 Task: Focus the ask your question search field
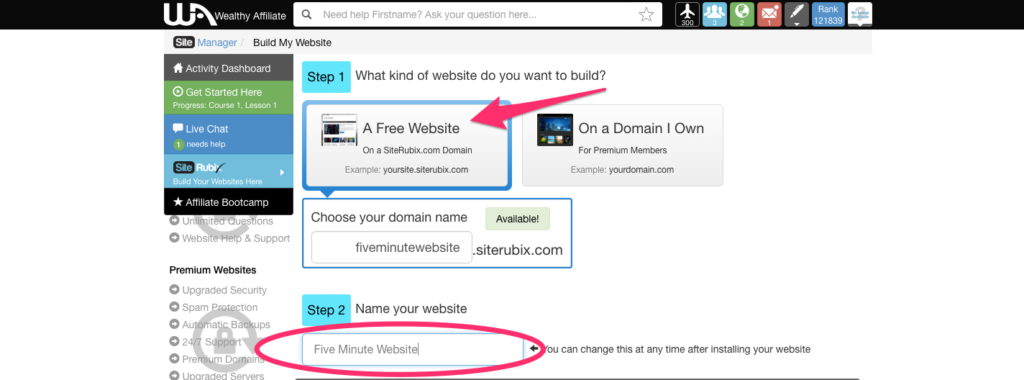[477, 14]
